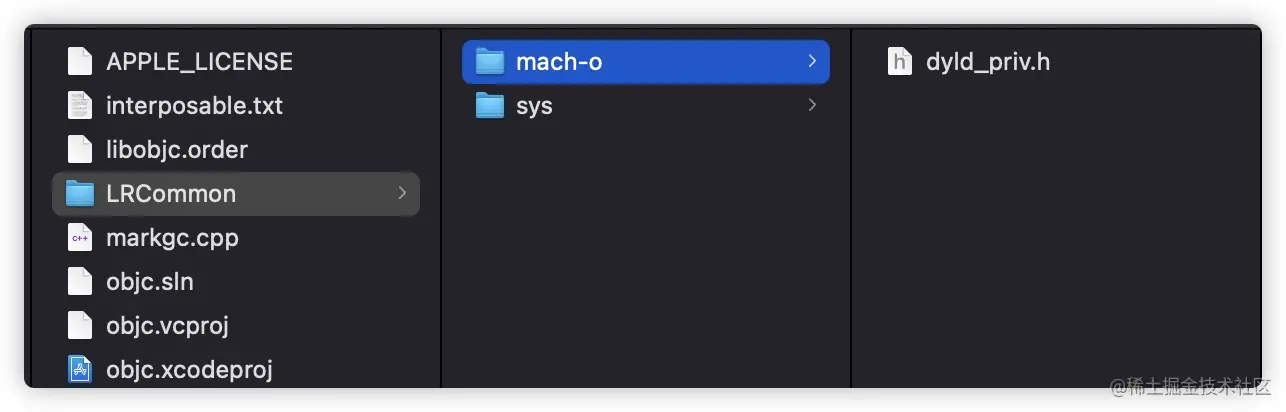Click the libobjc.order document icon
Image resolution: width=1286 pixels, height=412 pixels.
coord(80,150)
